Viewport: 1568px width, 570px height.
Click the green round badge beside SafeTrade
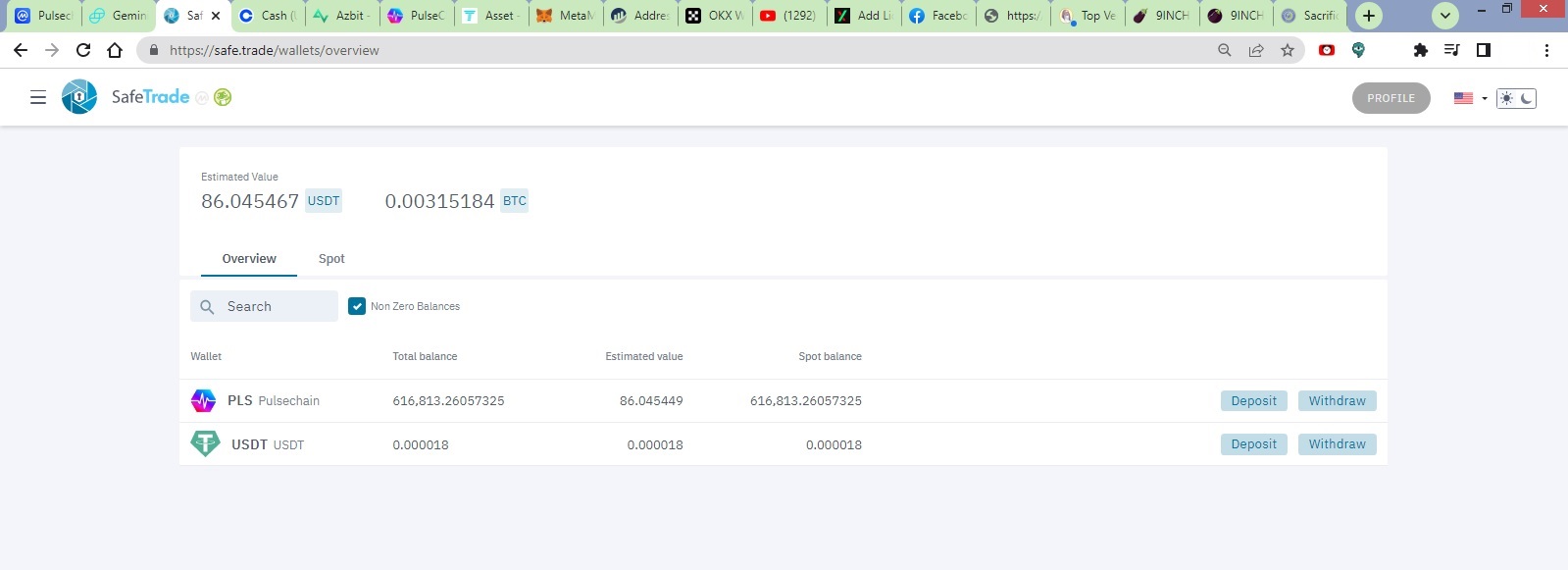click(x=223, y=97)
